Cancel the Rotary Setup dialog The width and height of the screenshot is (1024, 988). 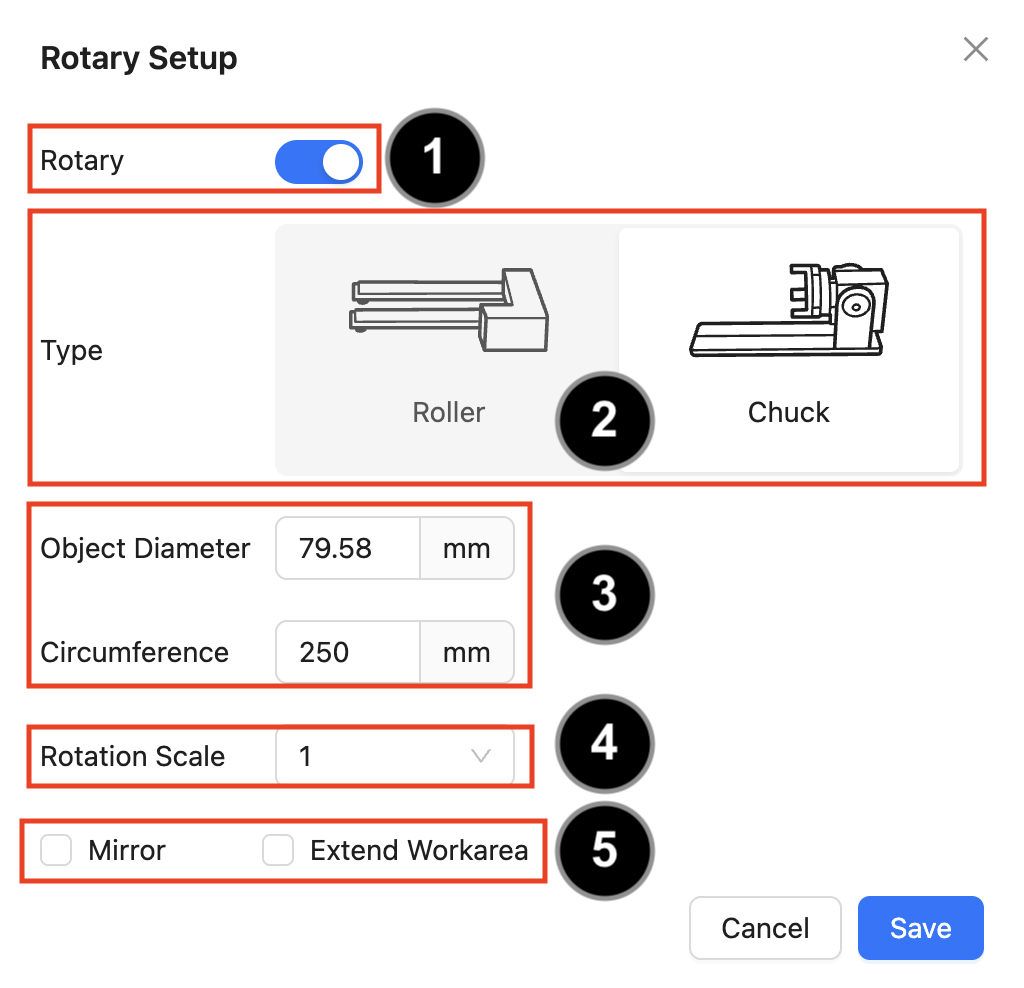coord(765,928)
